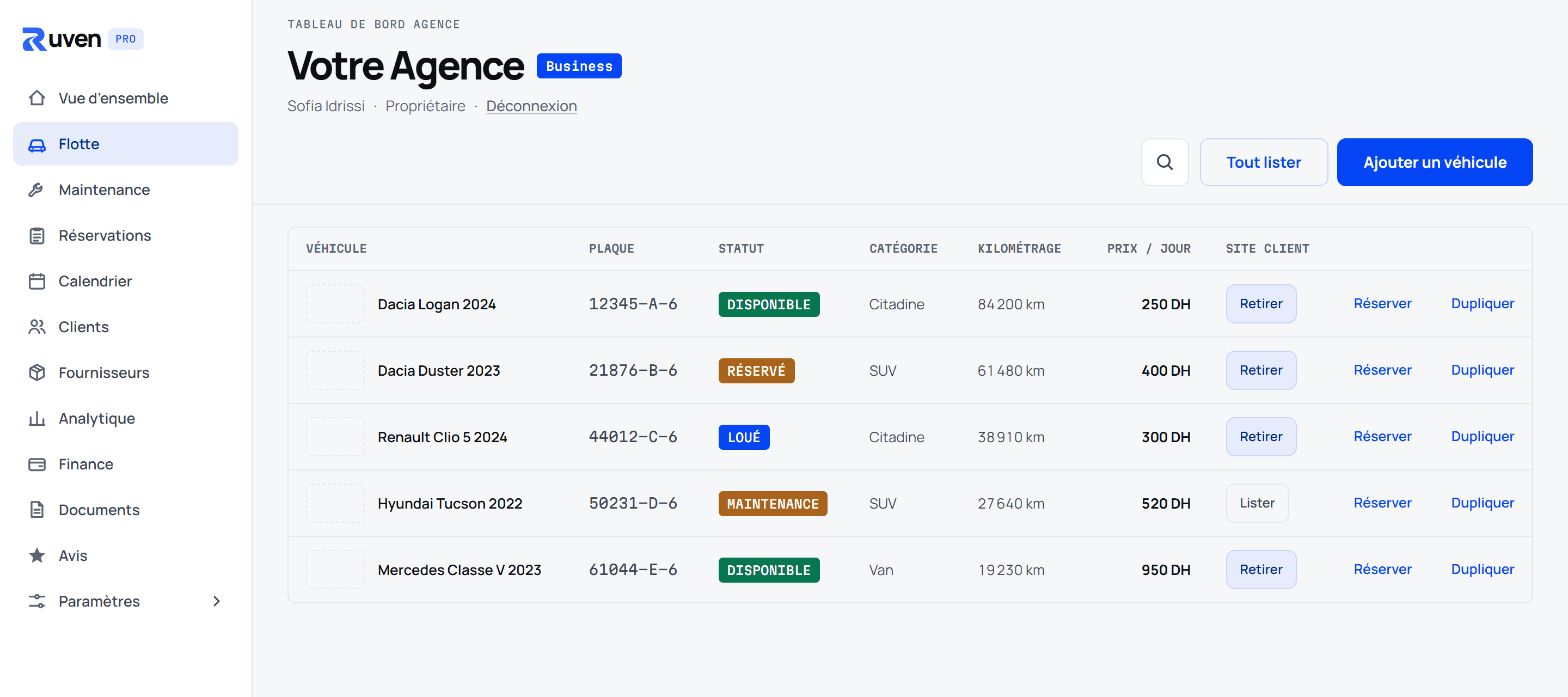This screenshot has width=1568, height=697.
Task: Click the calendar icon beside Calendrier
Action: (x=37, y=281)
